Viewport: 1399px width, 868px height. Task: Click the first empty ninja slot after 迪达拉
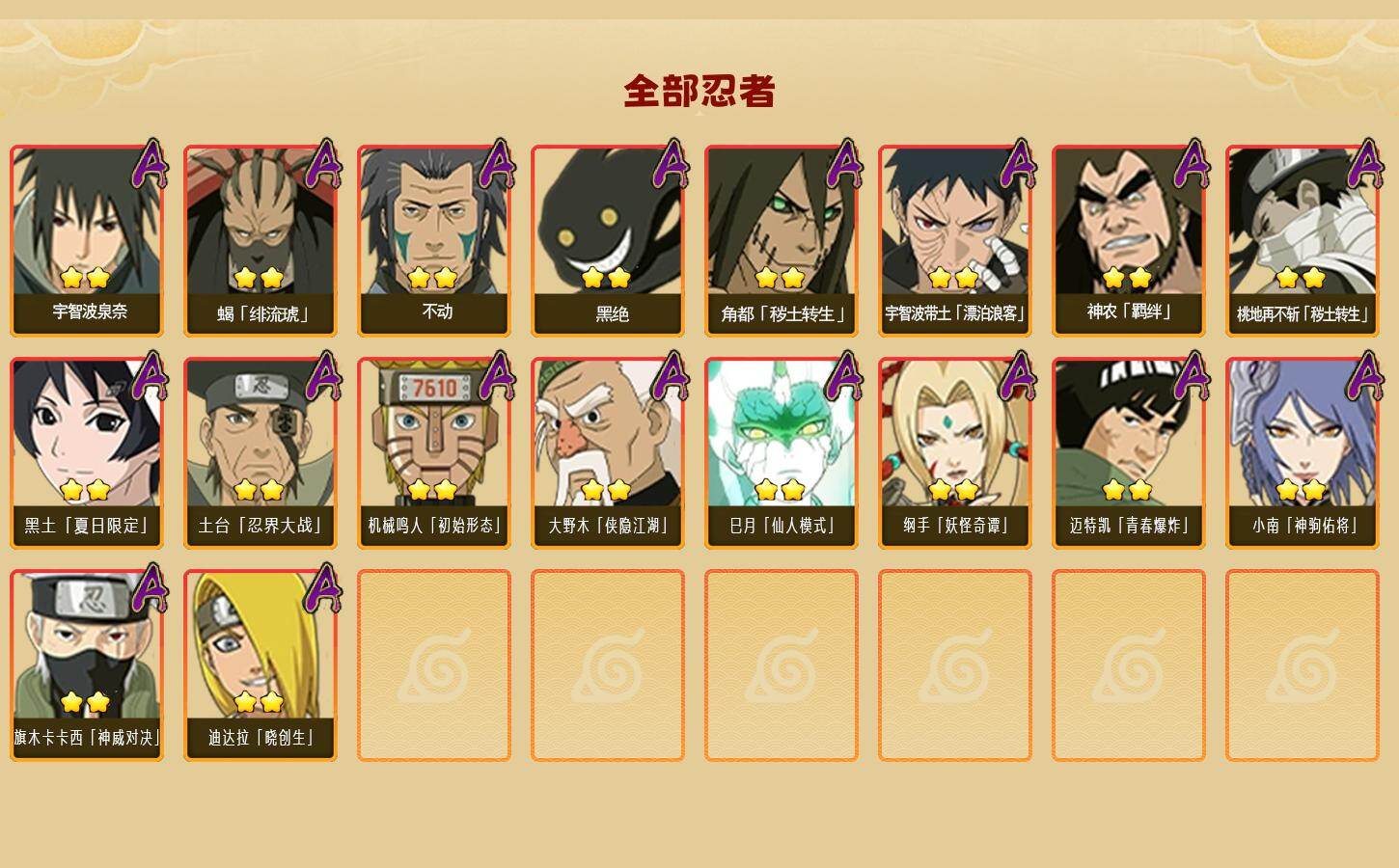434,665
